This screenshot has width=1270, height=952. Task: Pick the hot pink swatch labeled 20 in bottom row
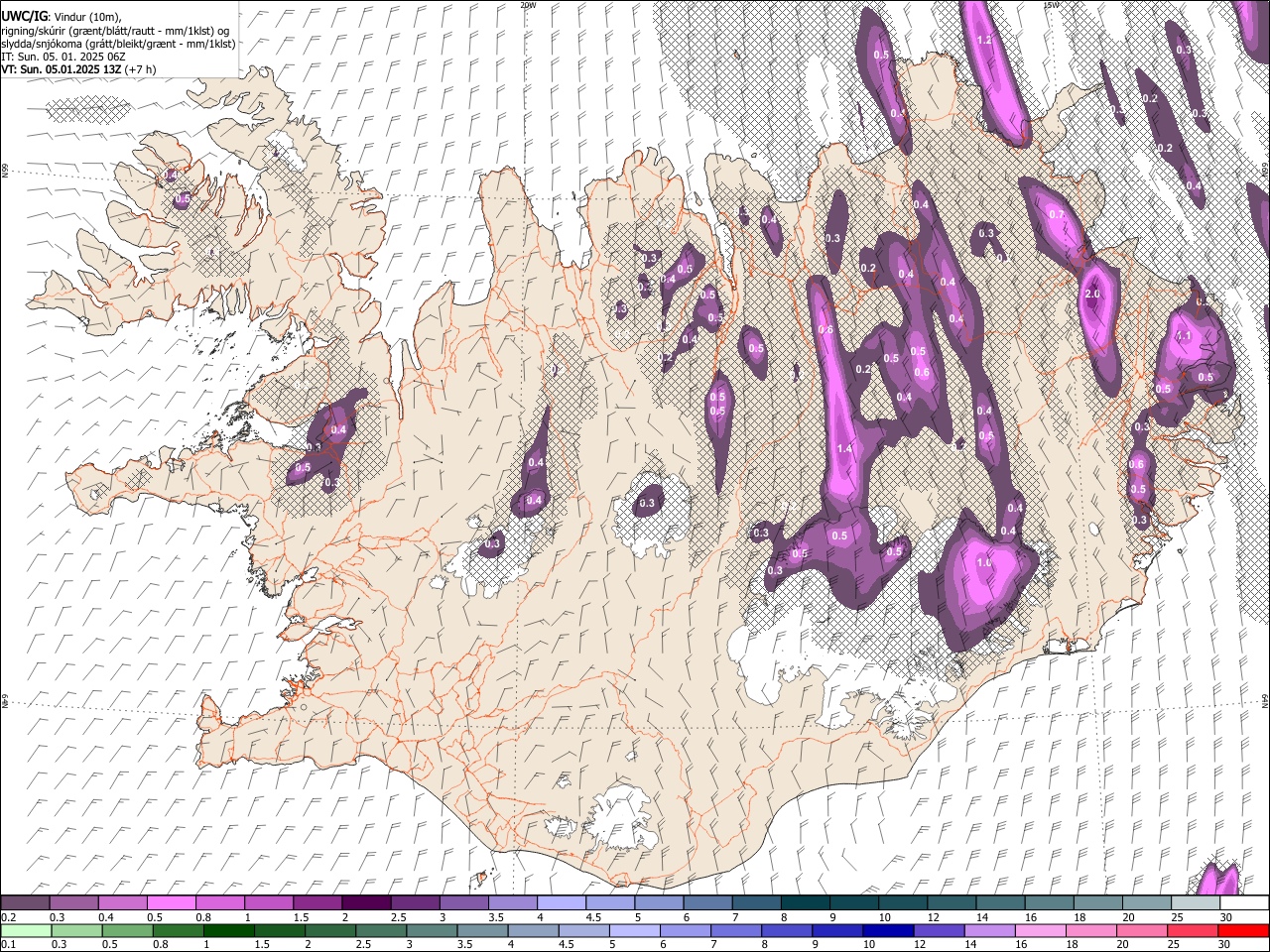[x=1141, y=930]
